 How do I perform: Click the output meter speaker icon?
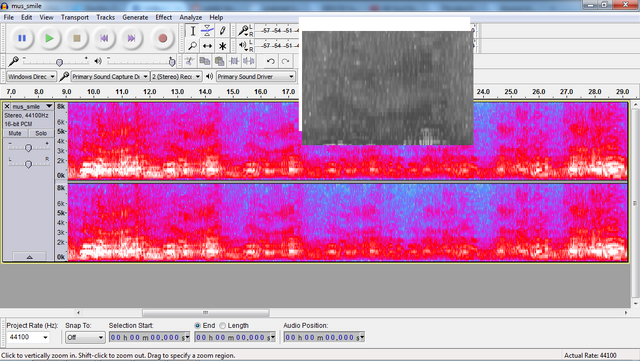243,45
